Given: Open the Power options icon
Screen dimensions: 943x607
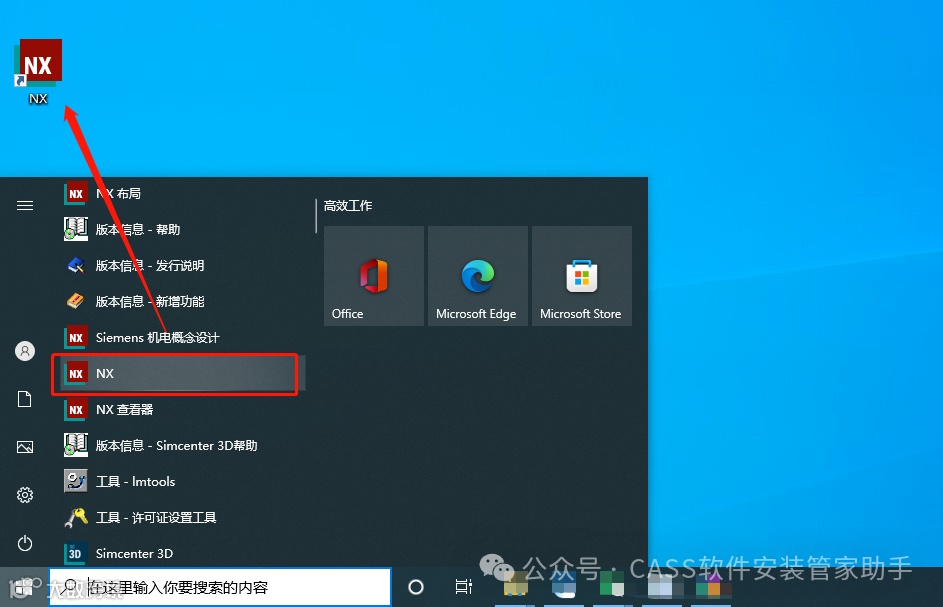Looking at the screenshot, I should (x=25, y=543).
